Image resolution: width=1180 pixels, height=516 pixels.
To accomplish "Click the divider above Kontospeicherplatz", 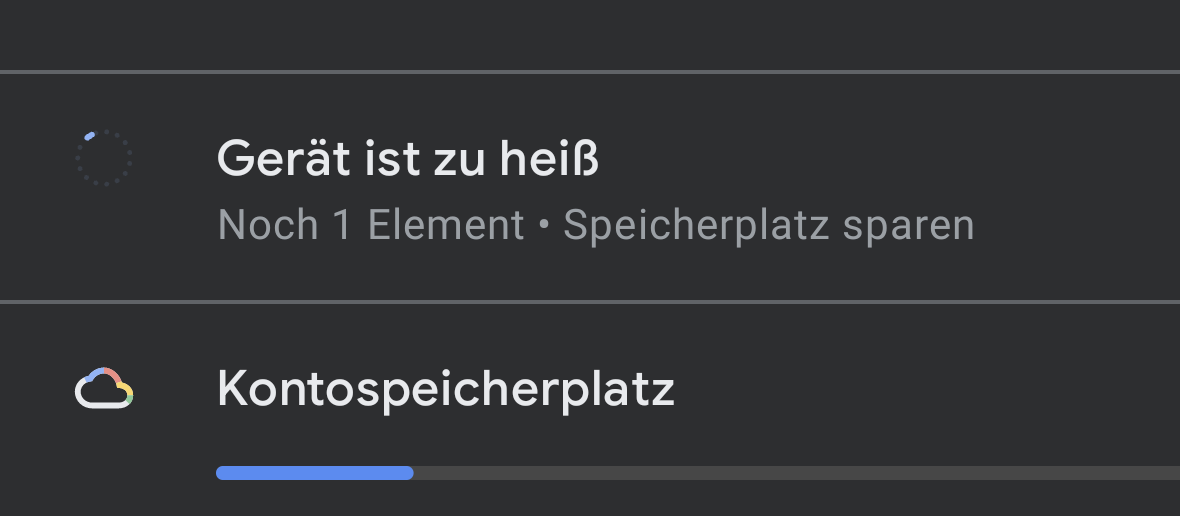I will tap(590, 302).
